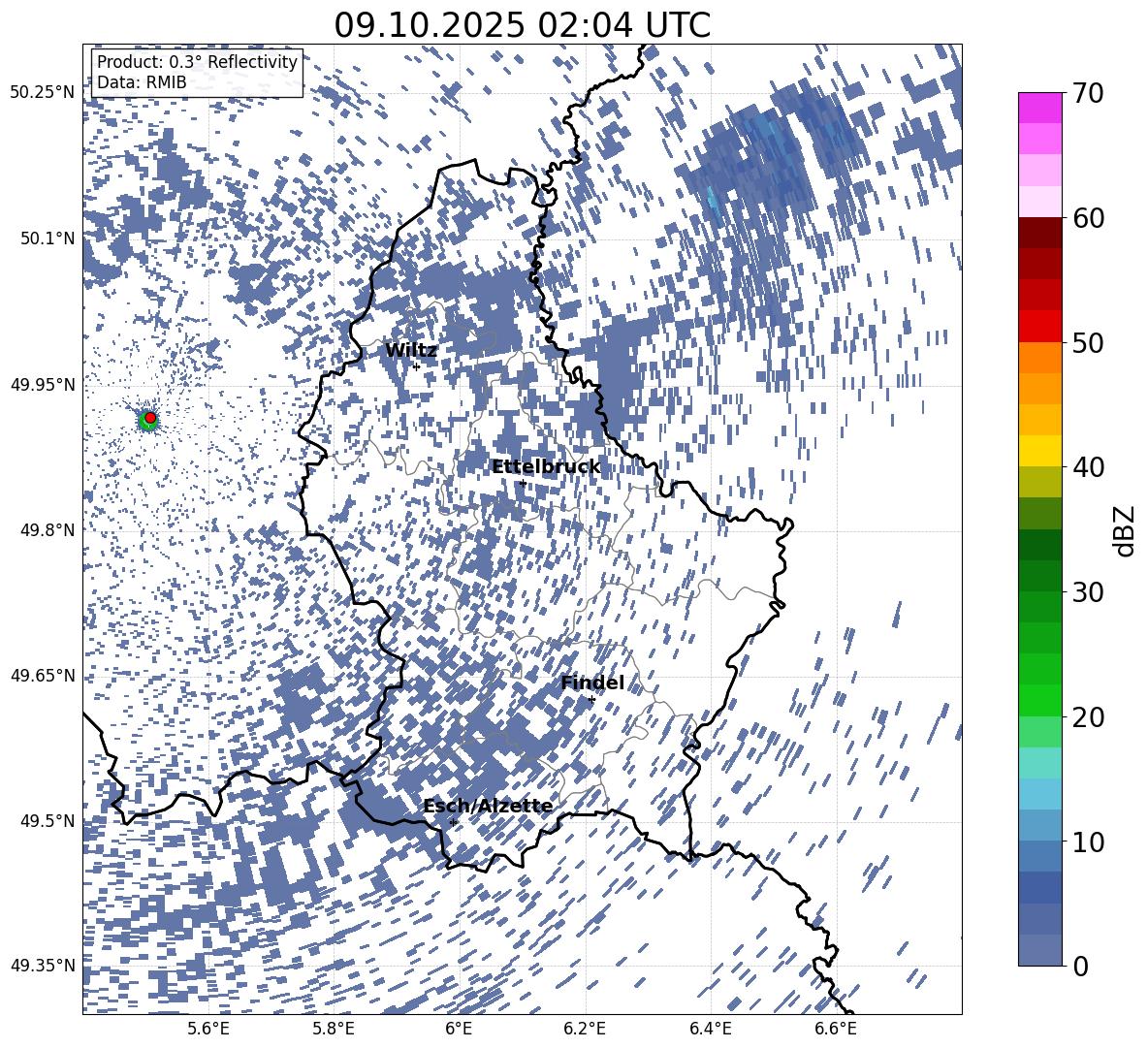Click the 50.25°N latitude tick label
The height and width of the screenshot is (1048, 1148).
(43, 92)
